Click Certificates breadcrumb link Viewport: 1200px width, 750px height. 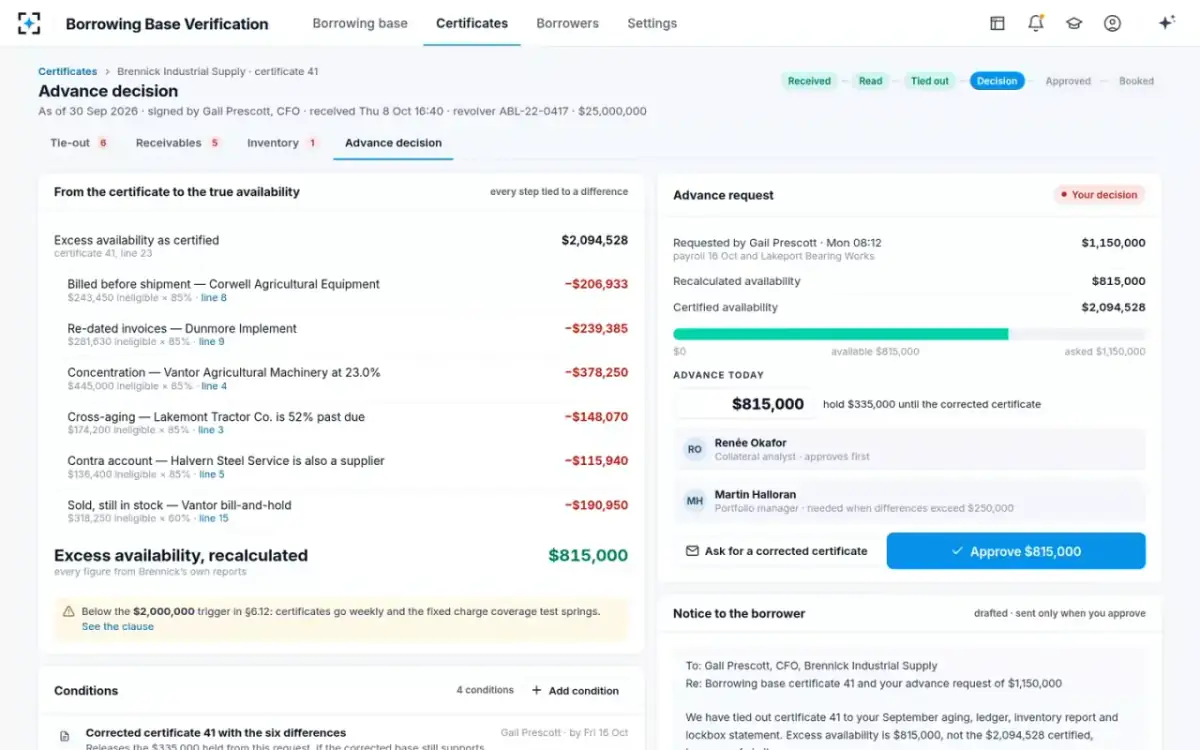point(68,72)
